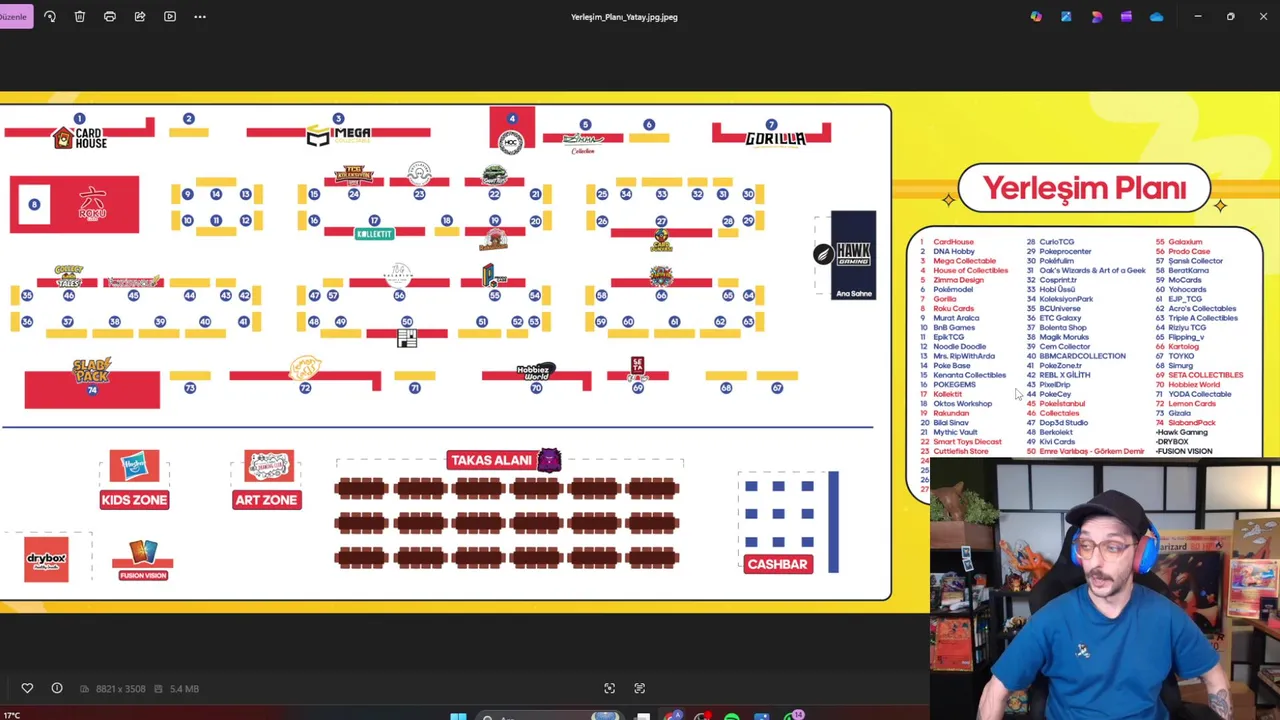Image resolution: width=1280 pixels, height=720 pixels.
Task: Click the Card House booth number 1
Action: tap(79, 120)
